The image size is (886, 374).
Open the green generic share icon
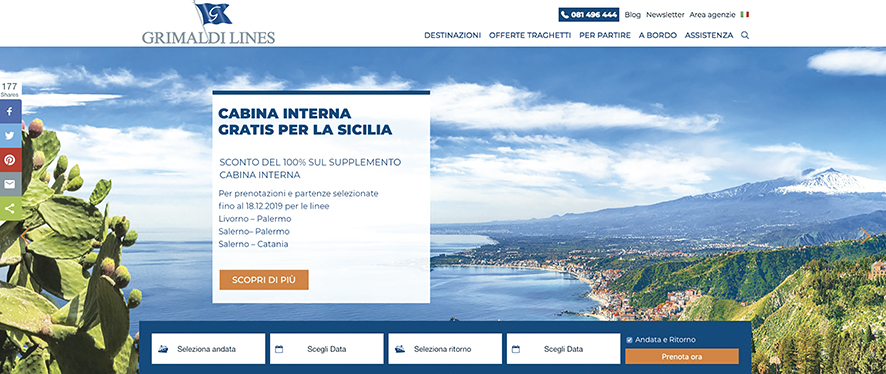click(x=10, y=208)
